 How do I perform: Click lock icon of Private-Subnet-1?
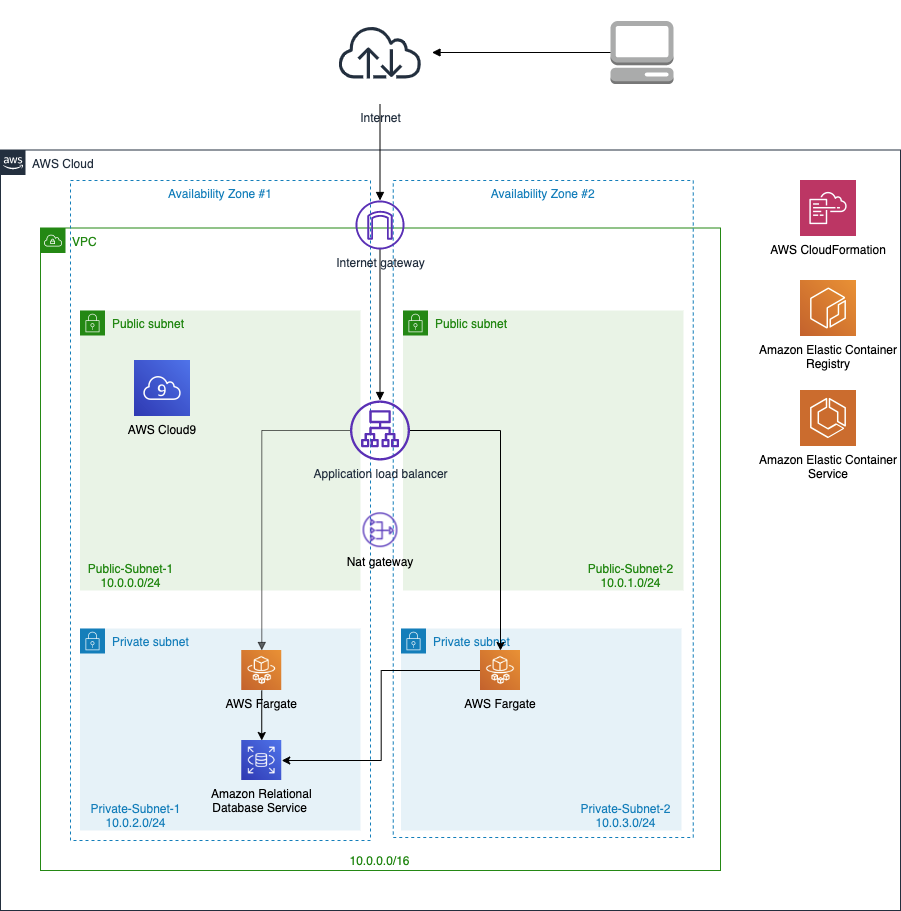[x=92, y=641]
